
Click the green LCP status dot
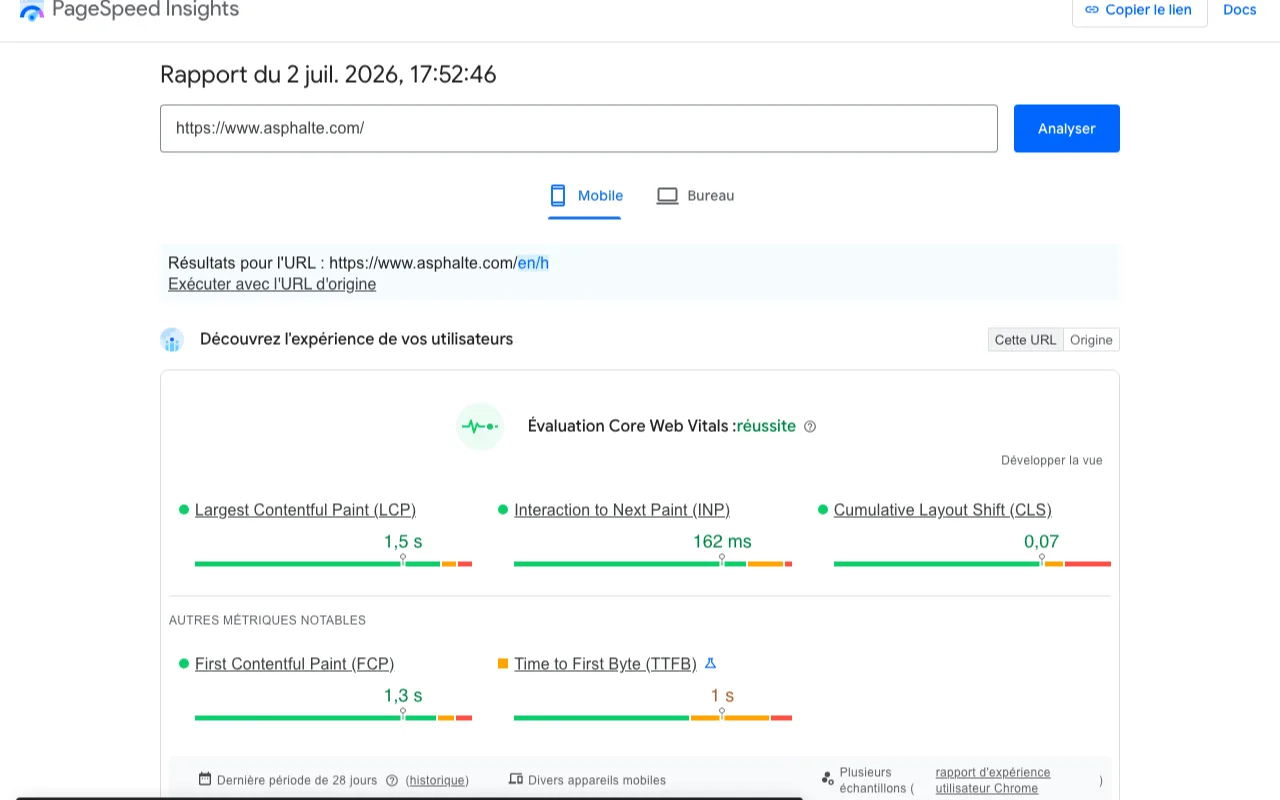click(x=184, y=510)
